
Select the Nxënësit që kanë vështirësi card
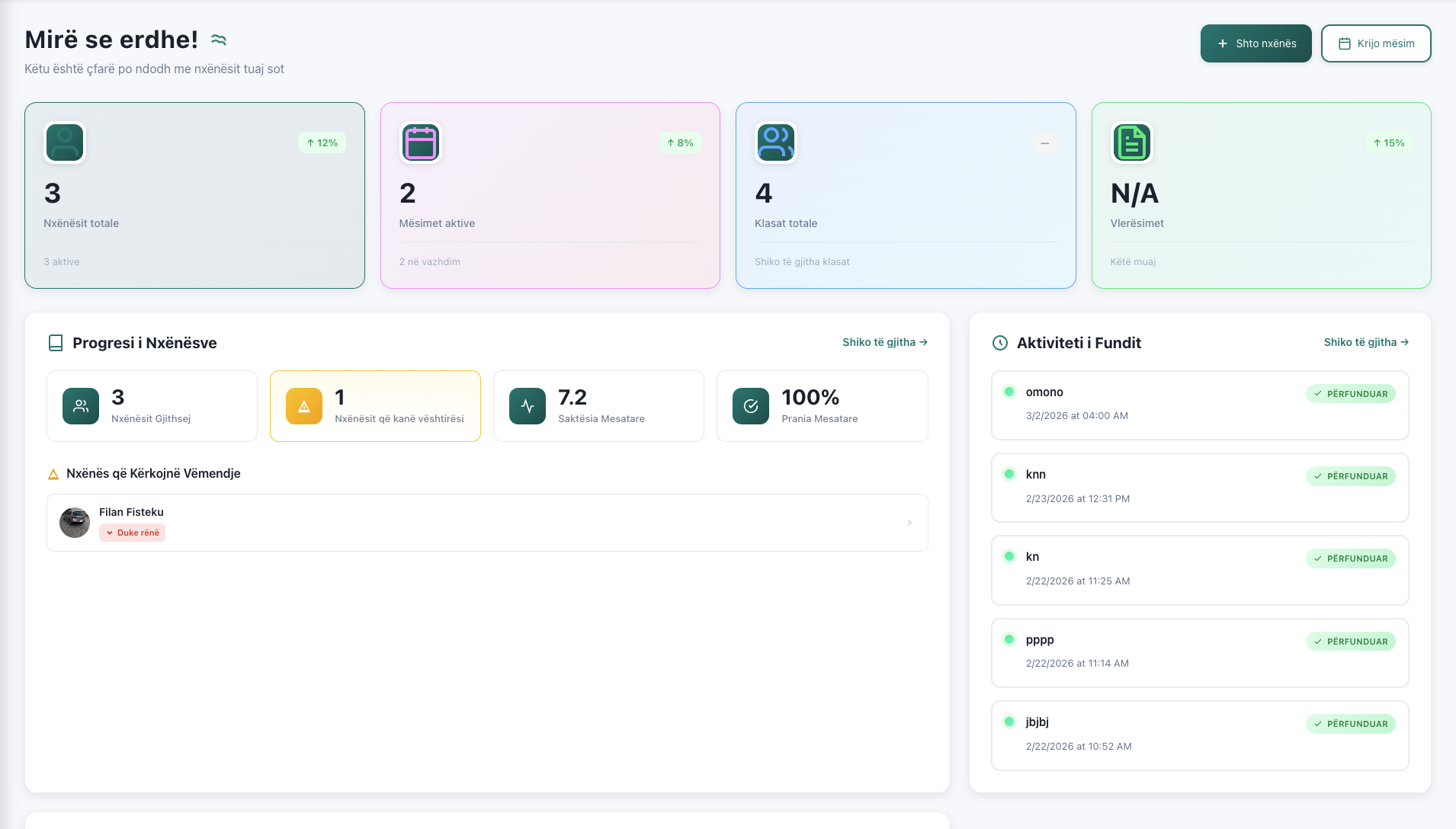(375, 406)
